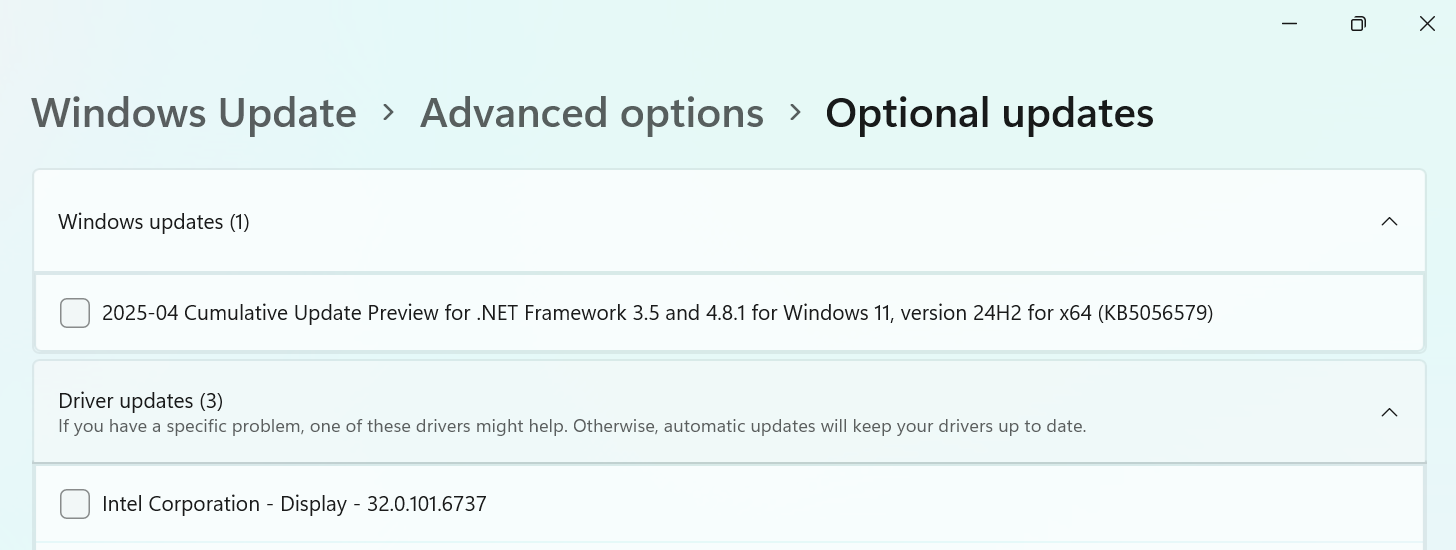Check the 2025-04 Cumulative Update Preview checkbox
This screenshot has height=550, width=1456.
click(x=75, y=313)
